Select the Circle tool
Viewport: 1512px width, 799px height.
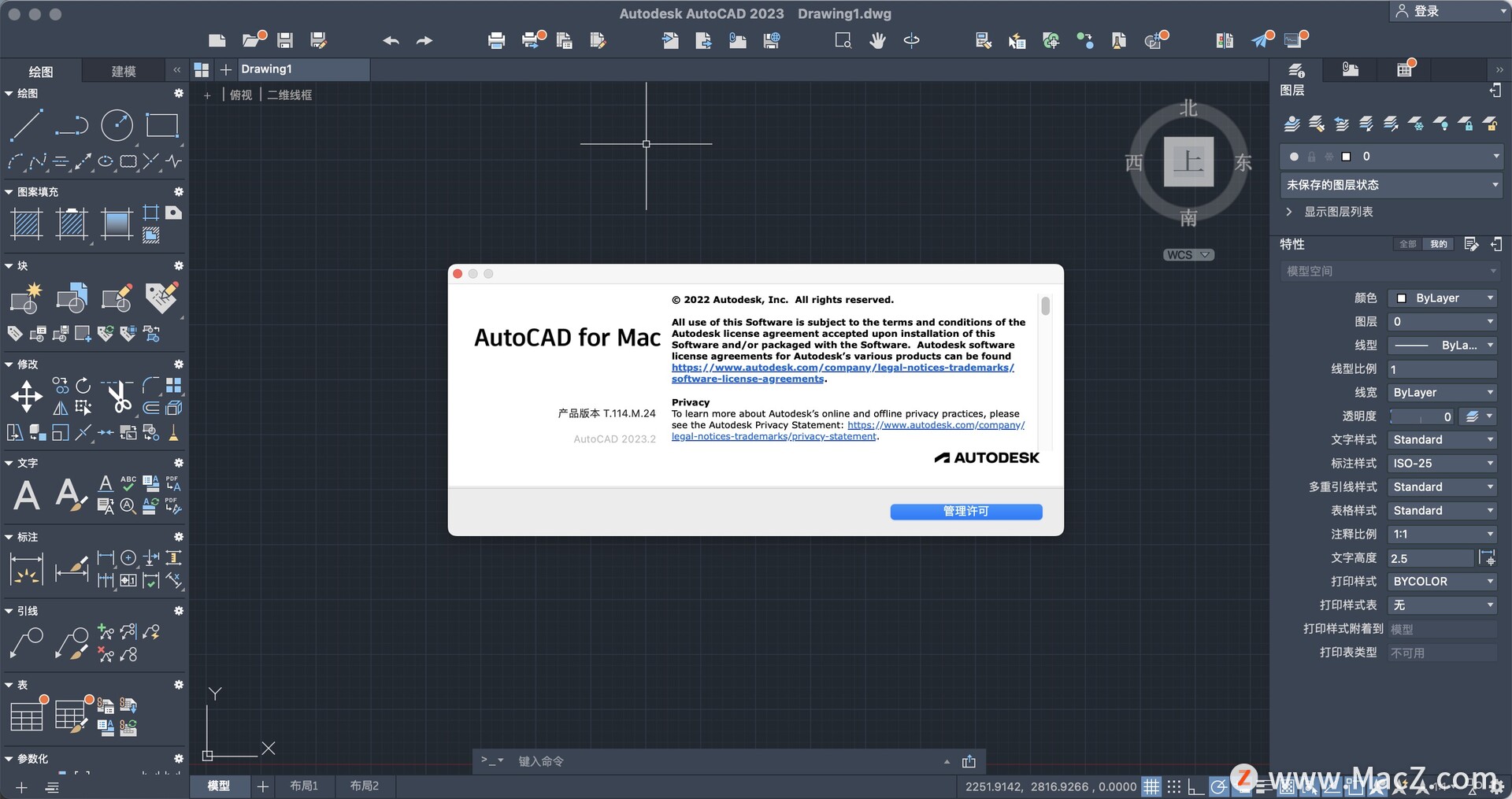tap(117, 126)
